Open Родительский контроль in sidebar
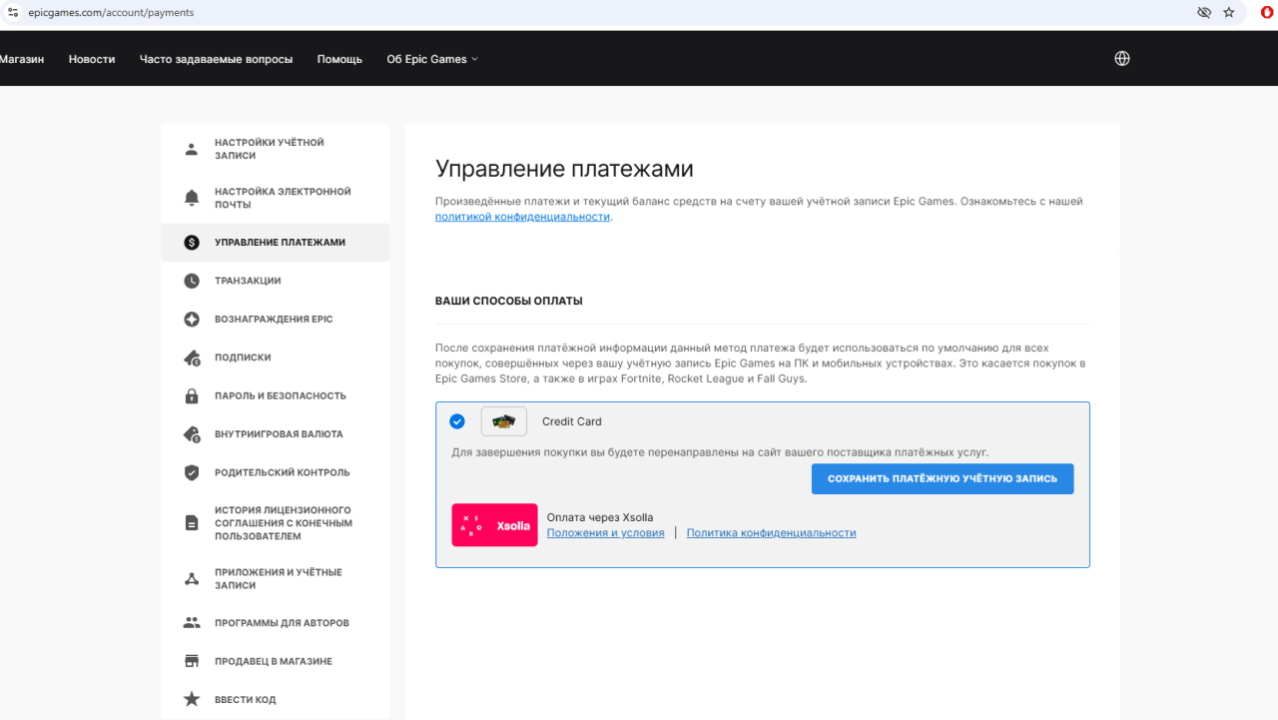The width and height of the screenshot is (1278, 720). tap(275, 472)
